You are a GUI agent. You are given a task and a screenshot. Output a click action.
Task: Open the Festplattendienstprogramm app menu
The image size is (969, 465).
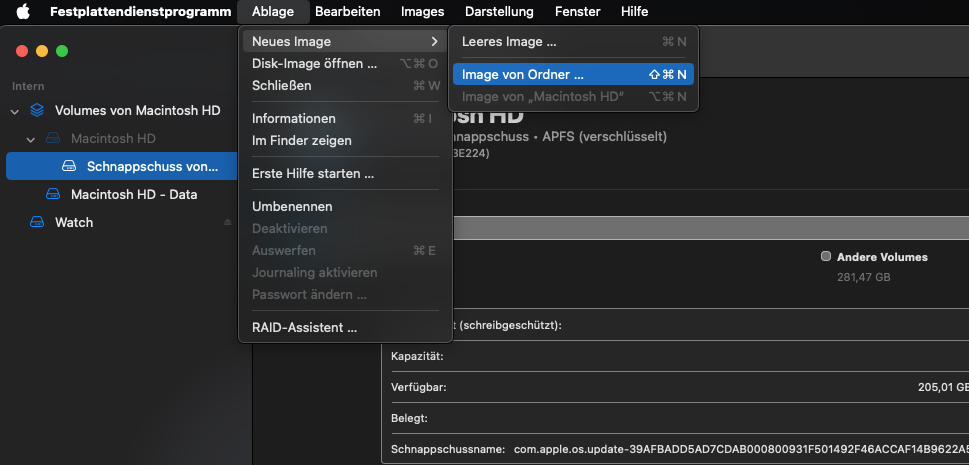point(141,11)
